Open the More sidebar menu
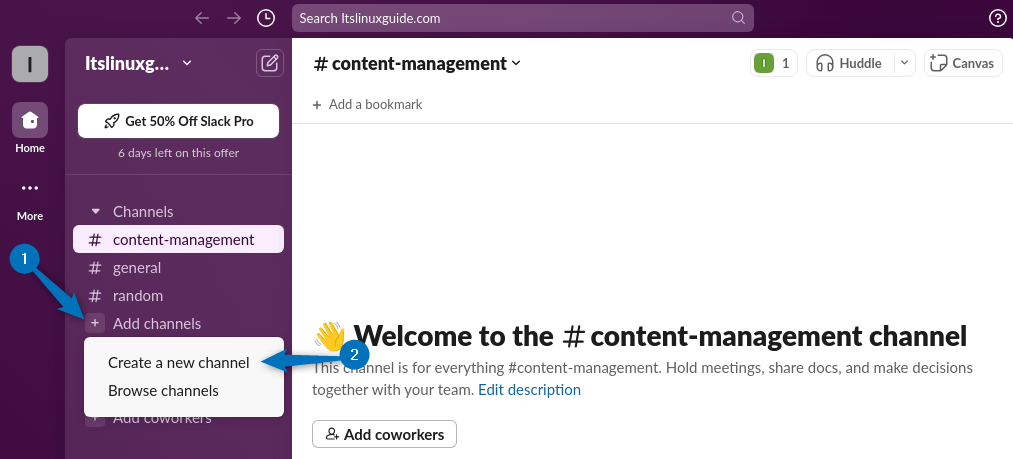The height and width of the screenshot is (459, 1013). [x=30, y=188]
